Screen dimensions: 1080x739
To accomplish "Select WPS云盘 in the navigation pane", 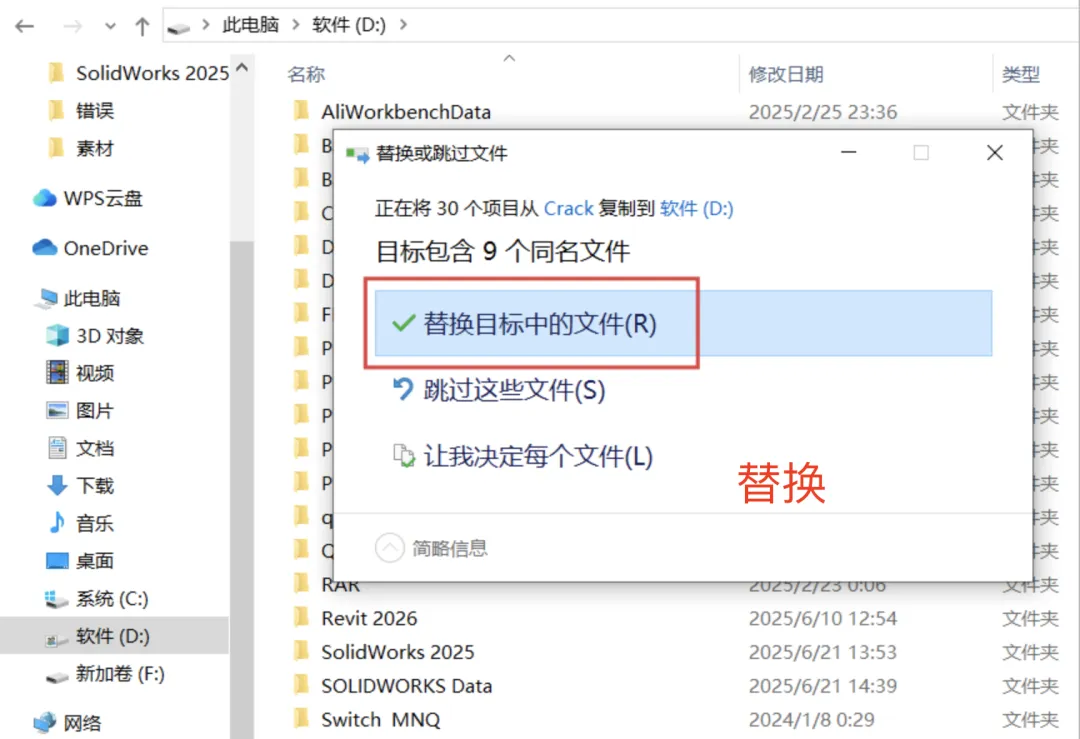I will [88, 198].
